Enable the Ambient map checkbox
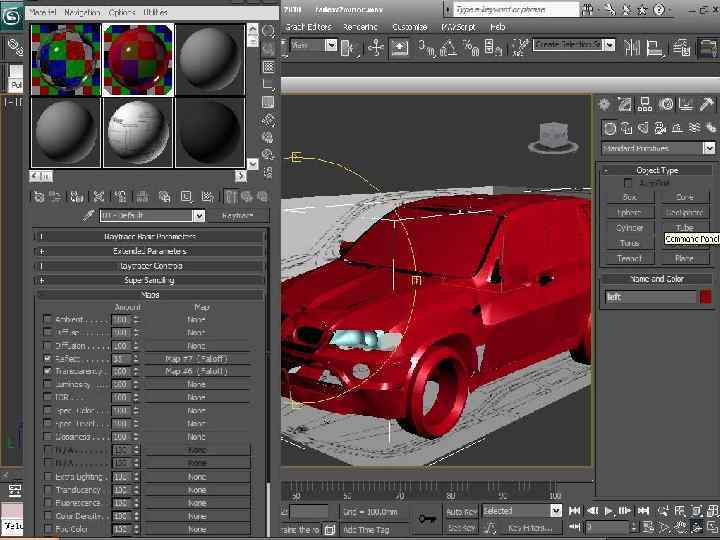 click(x=47, y=319)
